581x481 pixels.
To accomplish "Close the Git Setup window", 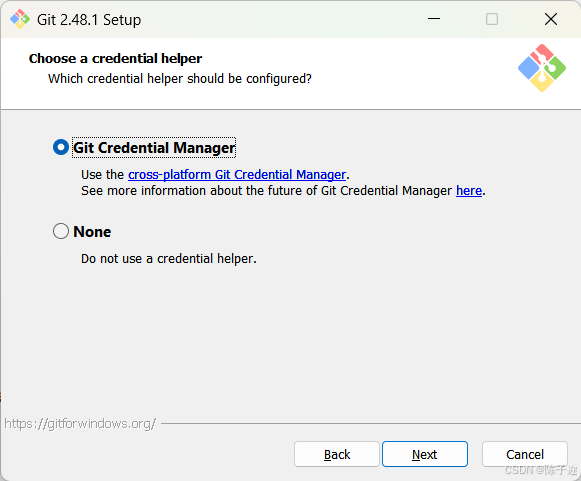I will [x=551, y=19].
